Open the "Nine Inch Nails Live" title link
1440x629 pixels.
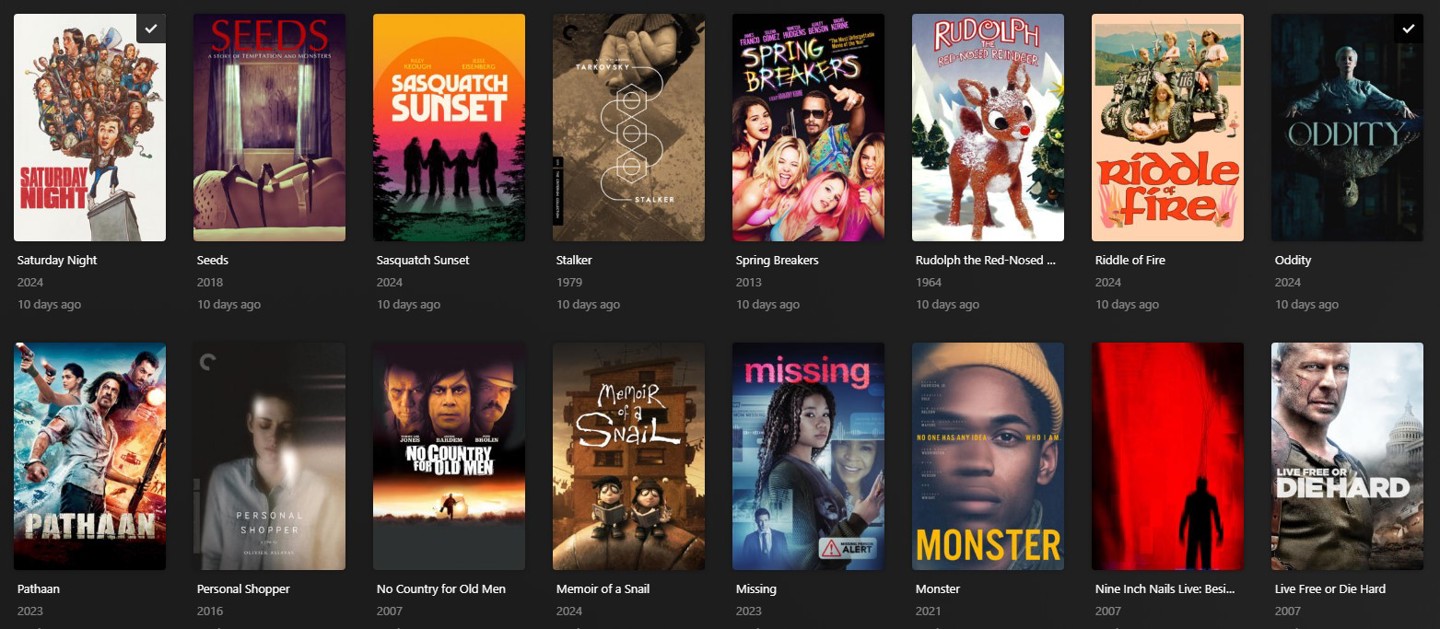tap(1166, 589)
